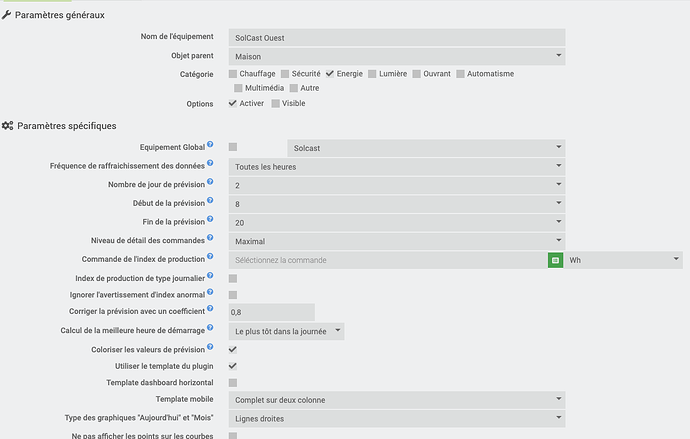Click the coefficient field containing 0,8
The image size is (690, 439).
coord(271,312)
